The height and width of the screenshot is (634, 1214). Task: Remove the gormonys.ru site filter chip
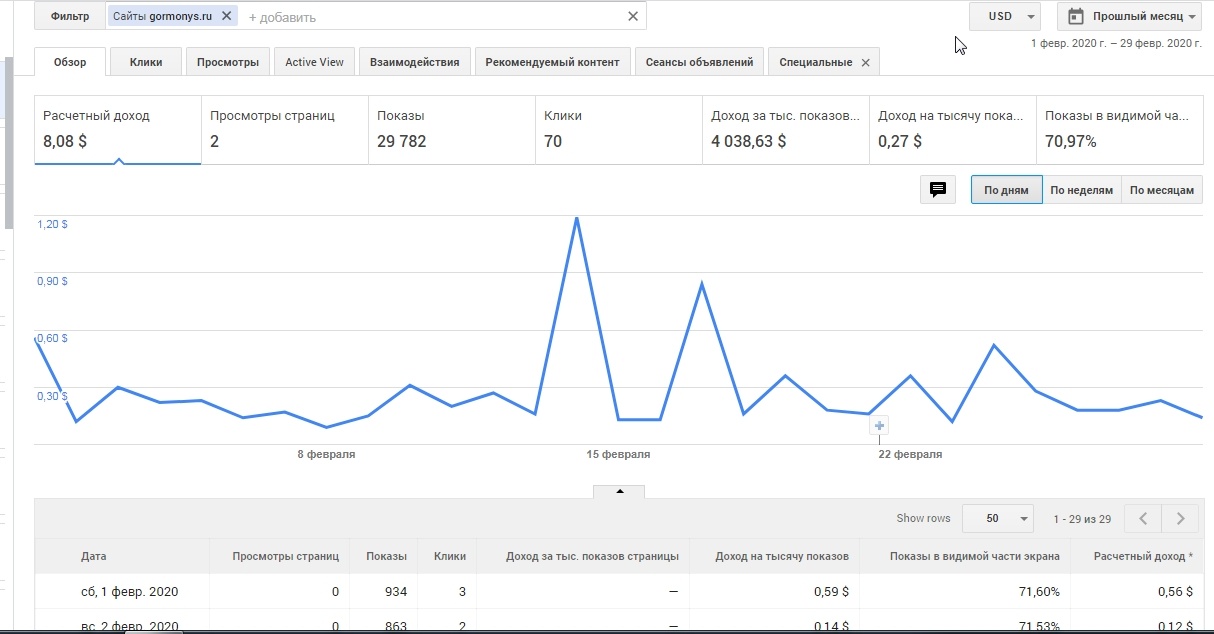click(x=226, y=16)
